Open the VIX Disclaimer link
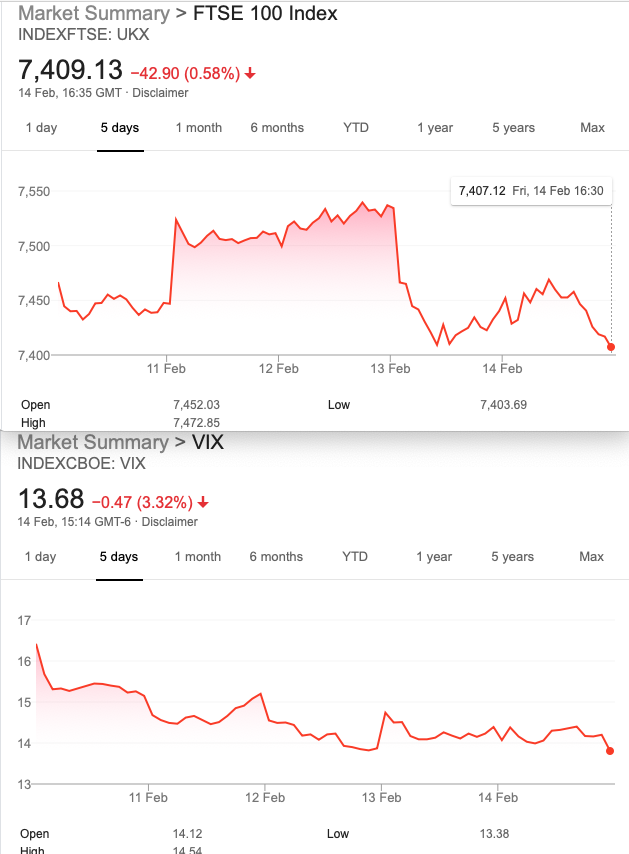 [169, 522]
